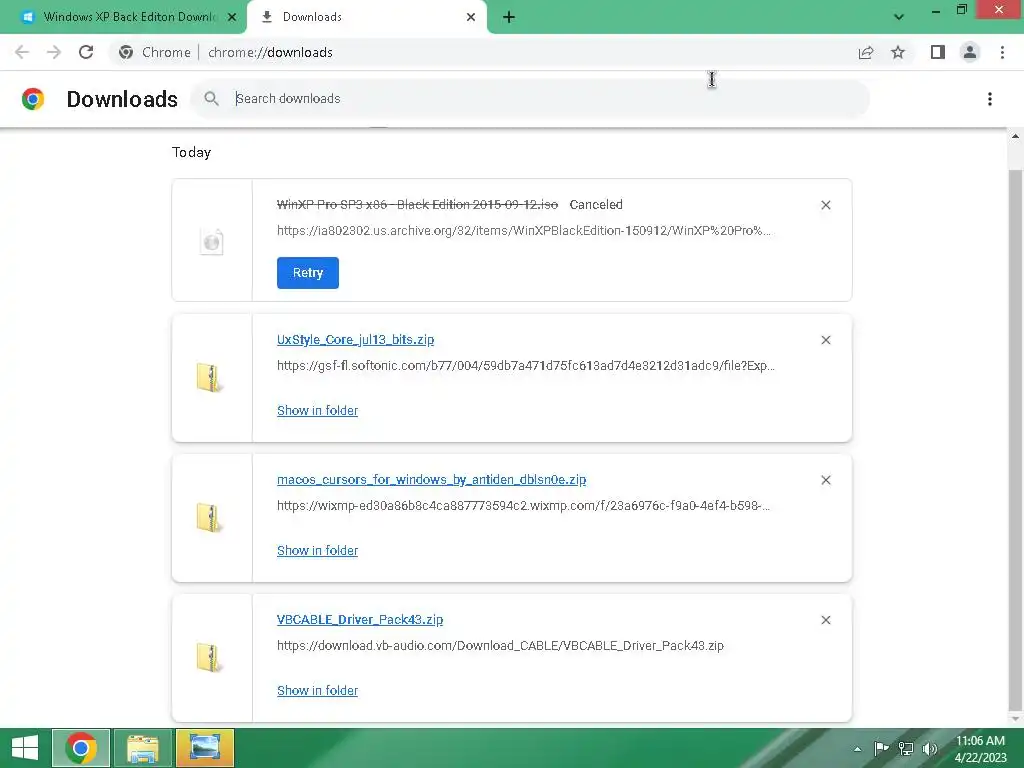Open the volume speaker tray icon
Screen dimensions: 1024x768
(929, 748)
